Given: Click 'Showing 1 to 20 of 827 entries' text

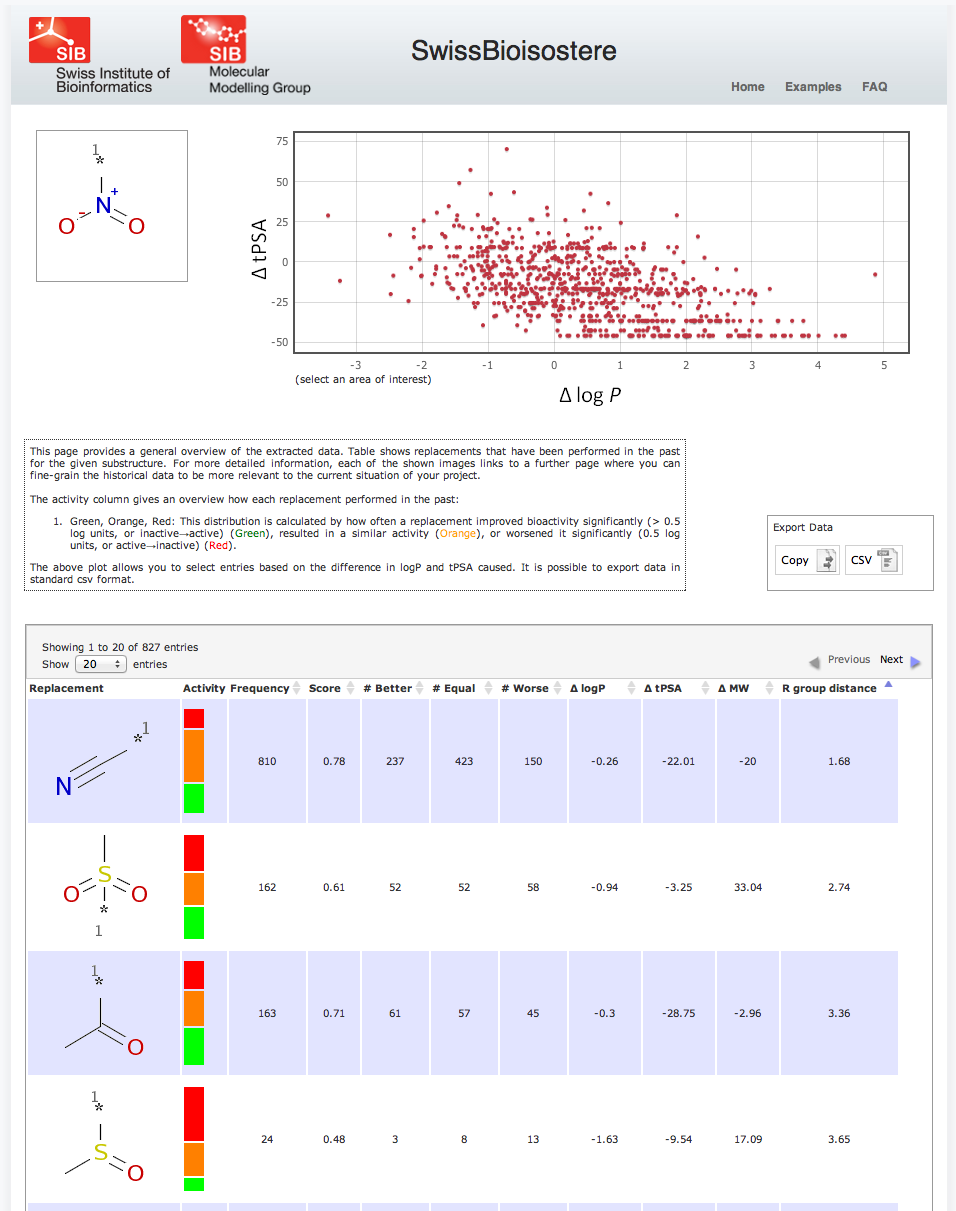Looking at the screenshot, I should pos(120,647).
